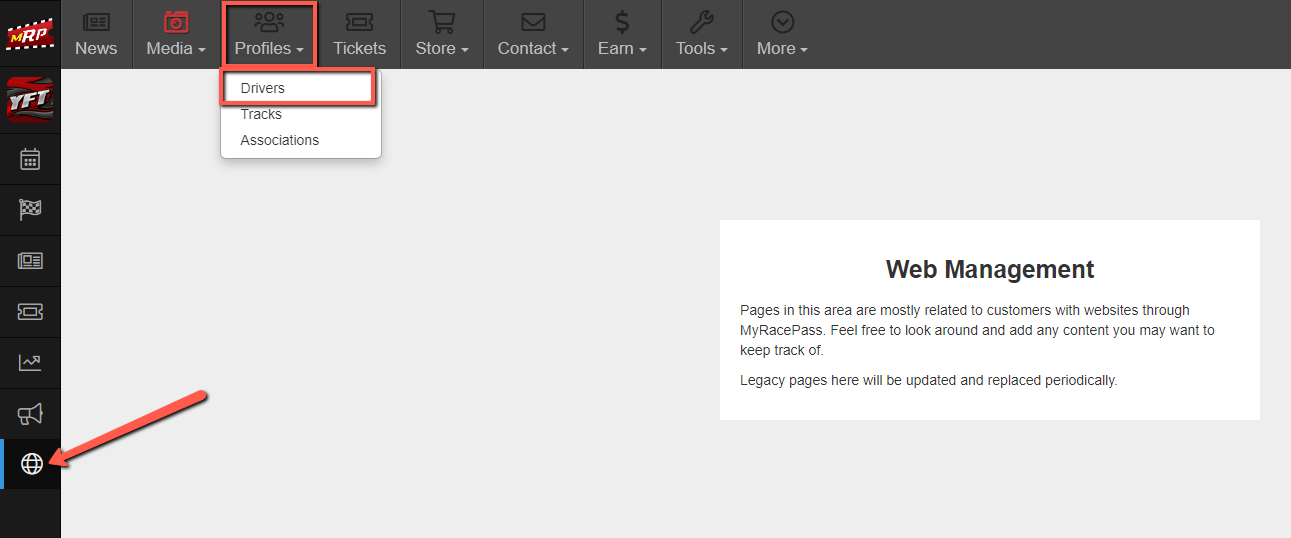Screen dimensions: 1291x538
Task: Expand the Store dropdown menu
Action: (442, 34)
